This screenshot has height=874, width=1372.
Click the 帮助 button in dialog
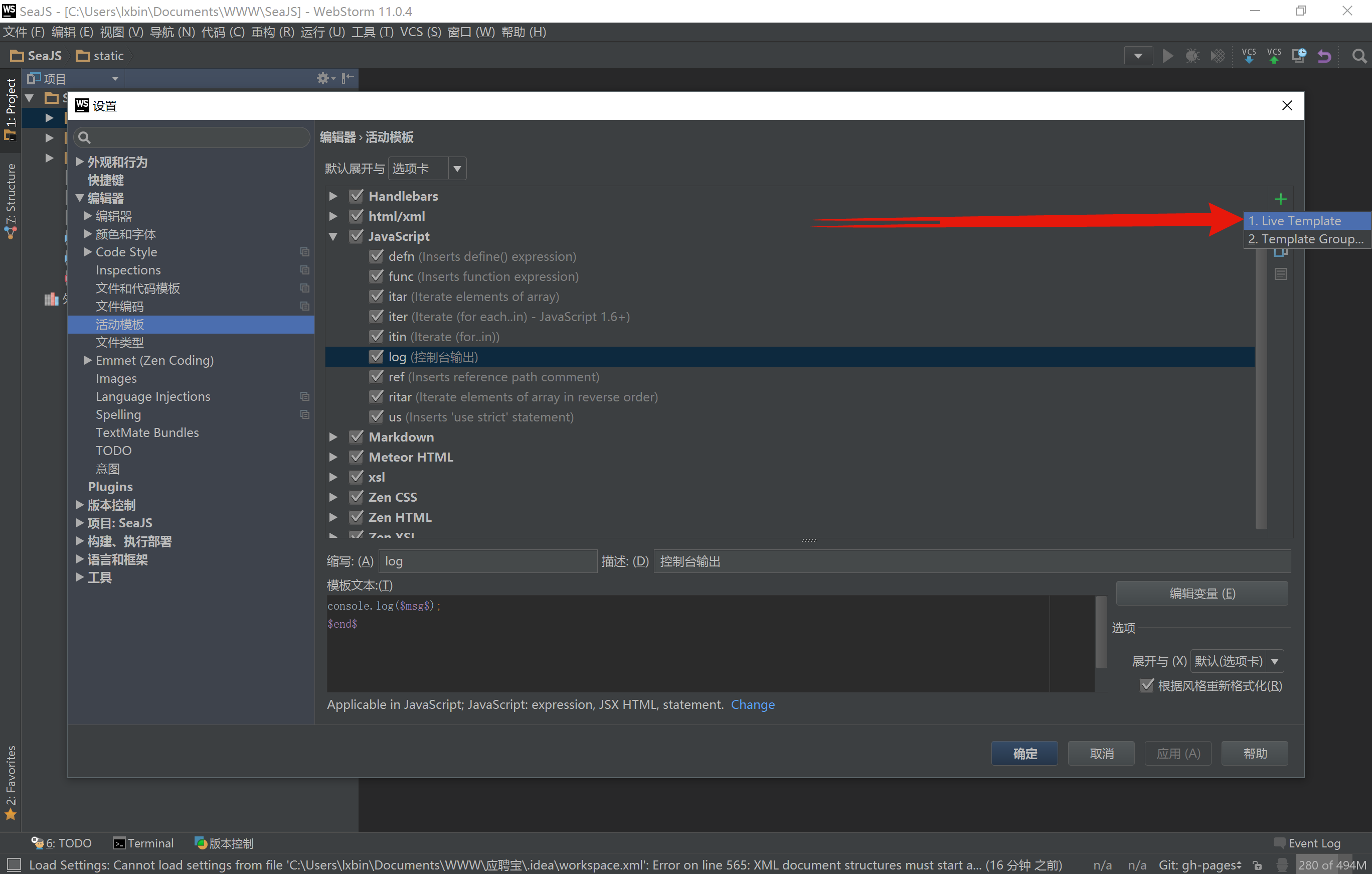[x=1255, y=754]
